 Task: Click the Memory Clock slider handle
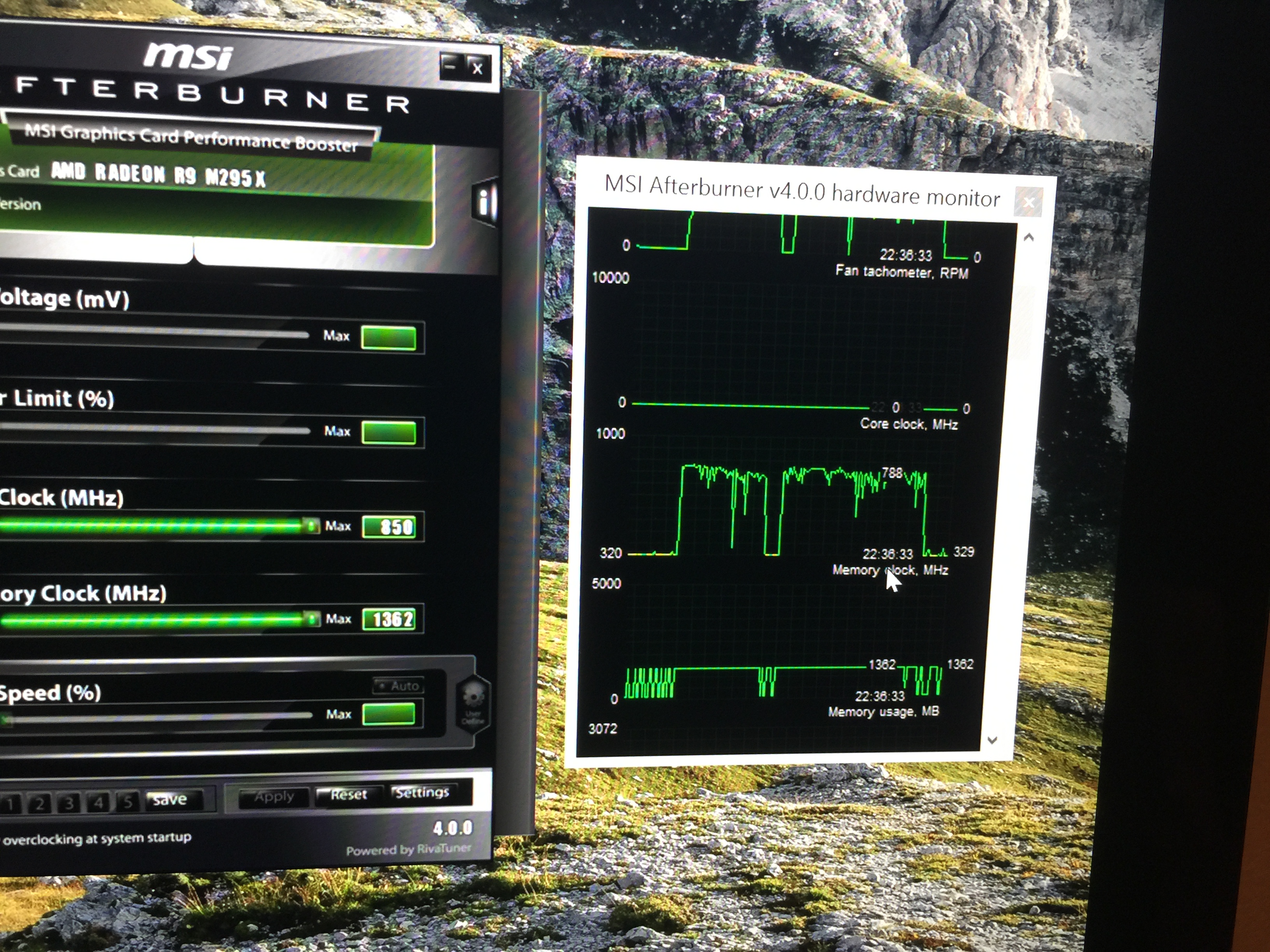(x=311, y=619)
